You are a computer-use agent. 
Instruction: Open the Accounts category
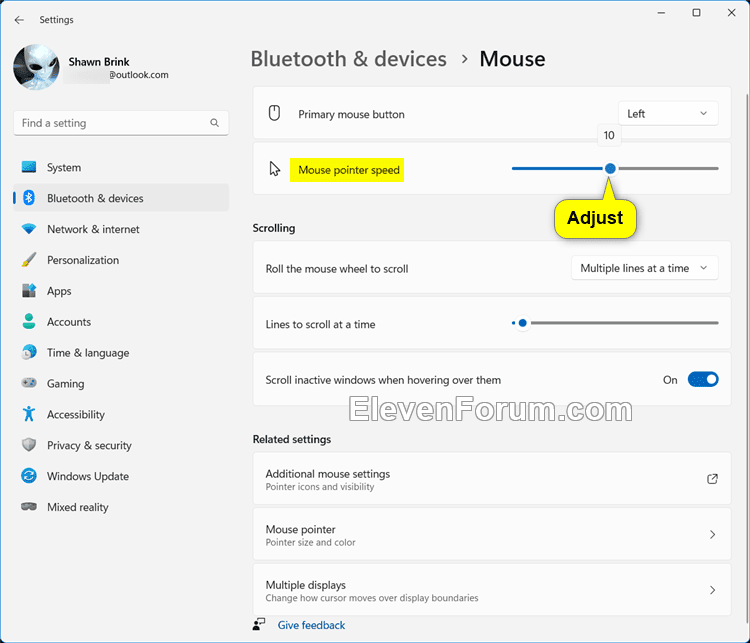(x=121, y=322)
